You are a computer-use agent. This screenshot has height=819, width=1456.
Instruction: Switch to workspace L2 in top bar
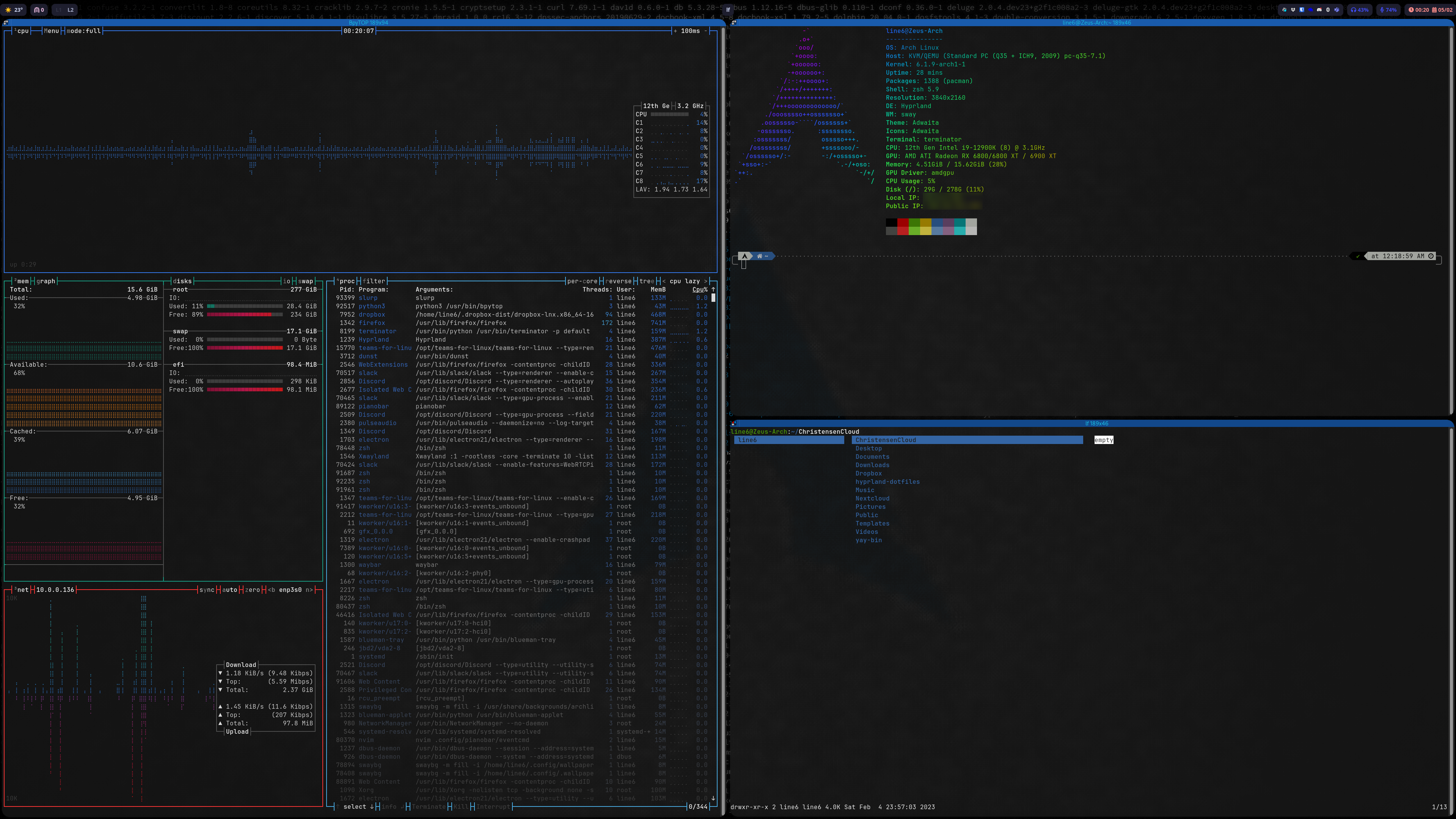[x=71, y=9]
